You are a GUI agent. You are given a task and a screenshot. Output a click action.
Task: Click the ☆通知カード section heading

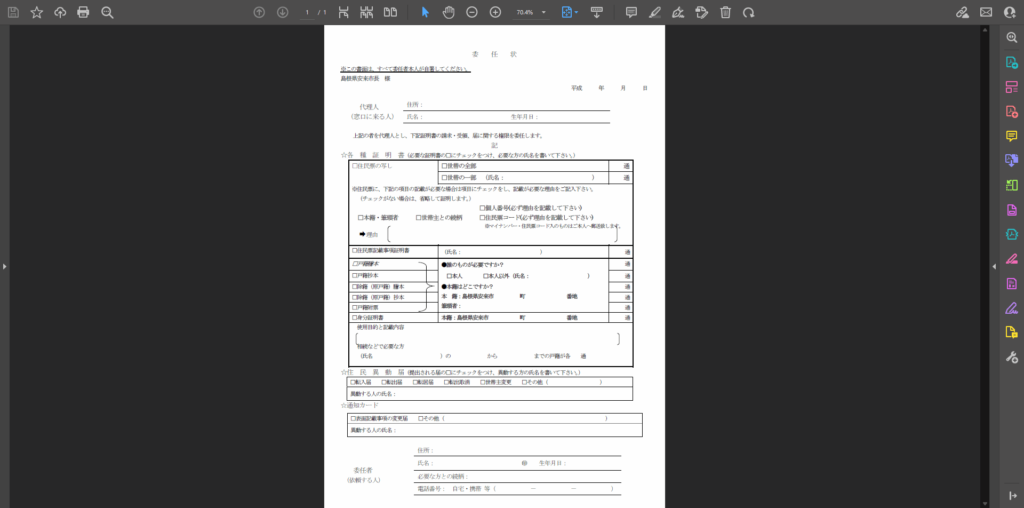pyautogui.click(x=360, y=405)
